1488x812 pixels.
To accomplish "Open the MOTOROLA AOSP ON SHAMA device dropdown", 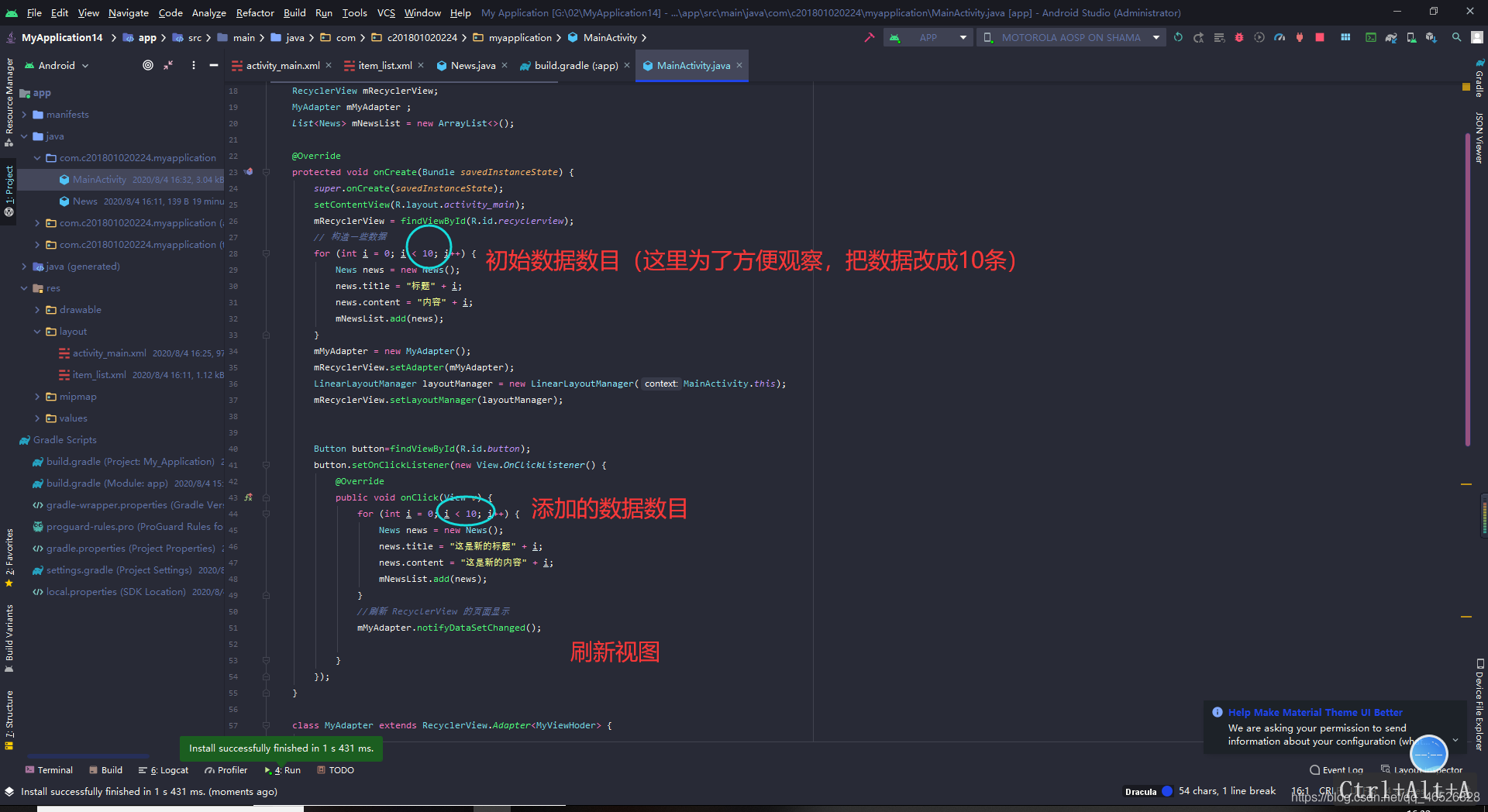I will click(1071, 37).
